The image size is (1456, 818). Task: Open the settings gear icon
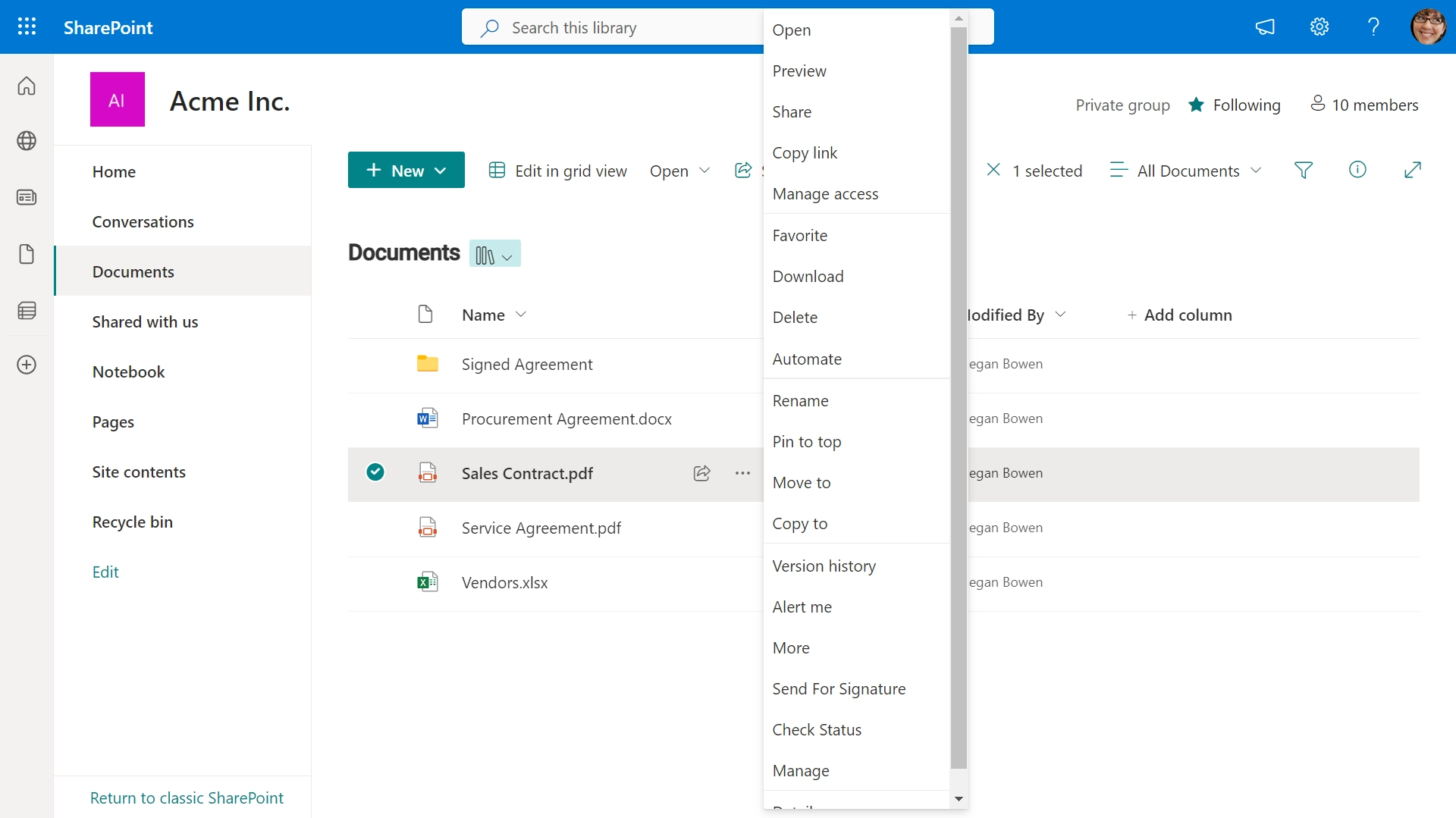(x=1319, y=27)
